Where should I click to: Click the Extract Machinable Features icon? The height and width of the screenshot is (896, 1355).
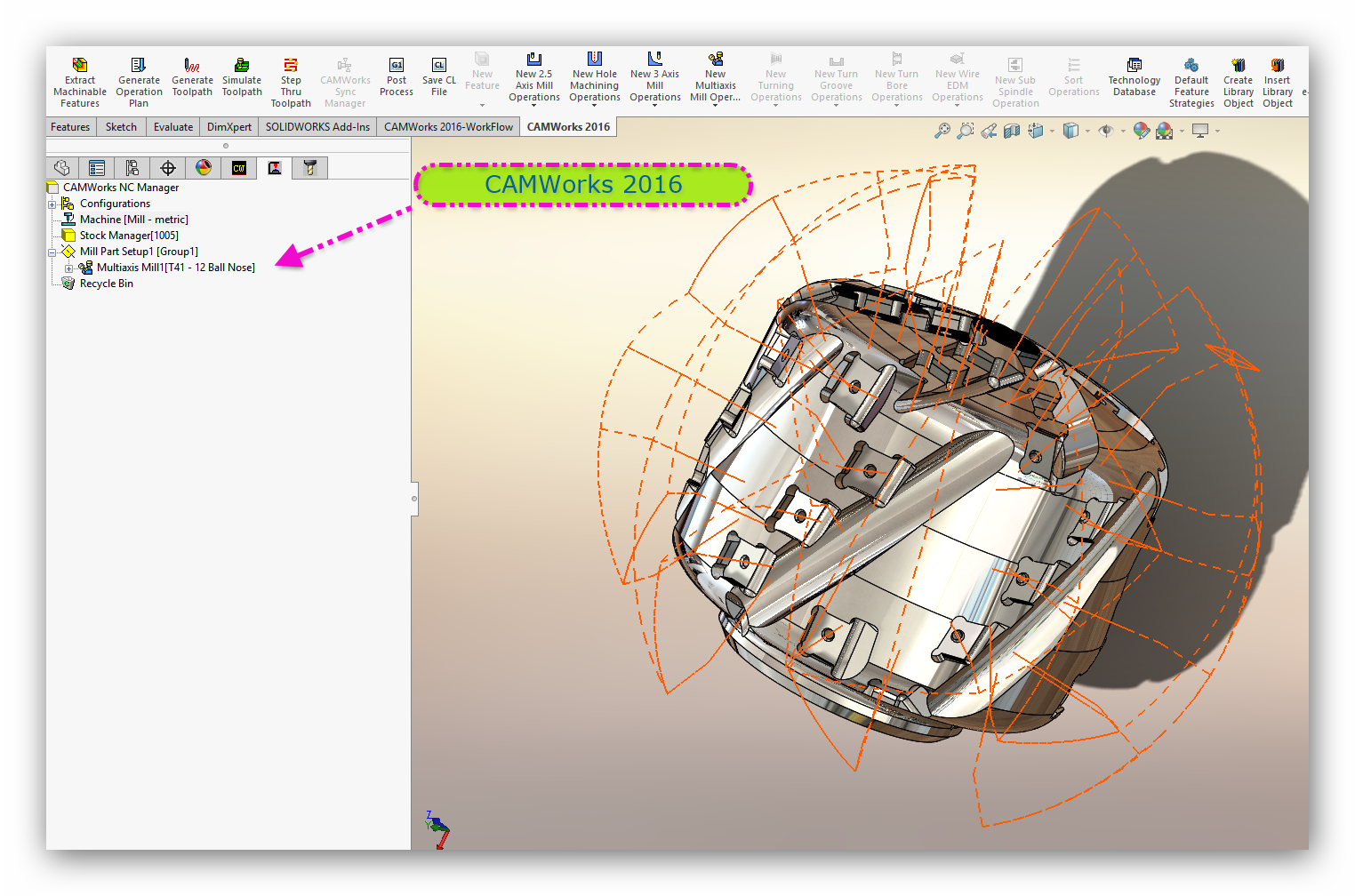(80, 65)
